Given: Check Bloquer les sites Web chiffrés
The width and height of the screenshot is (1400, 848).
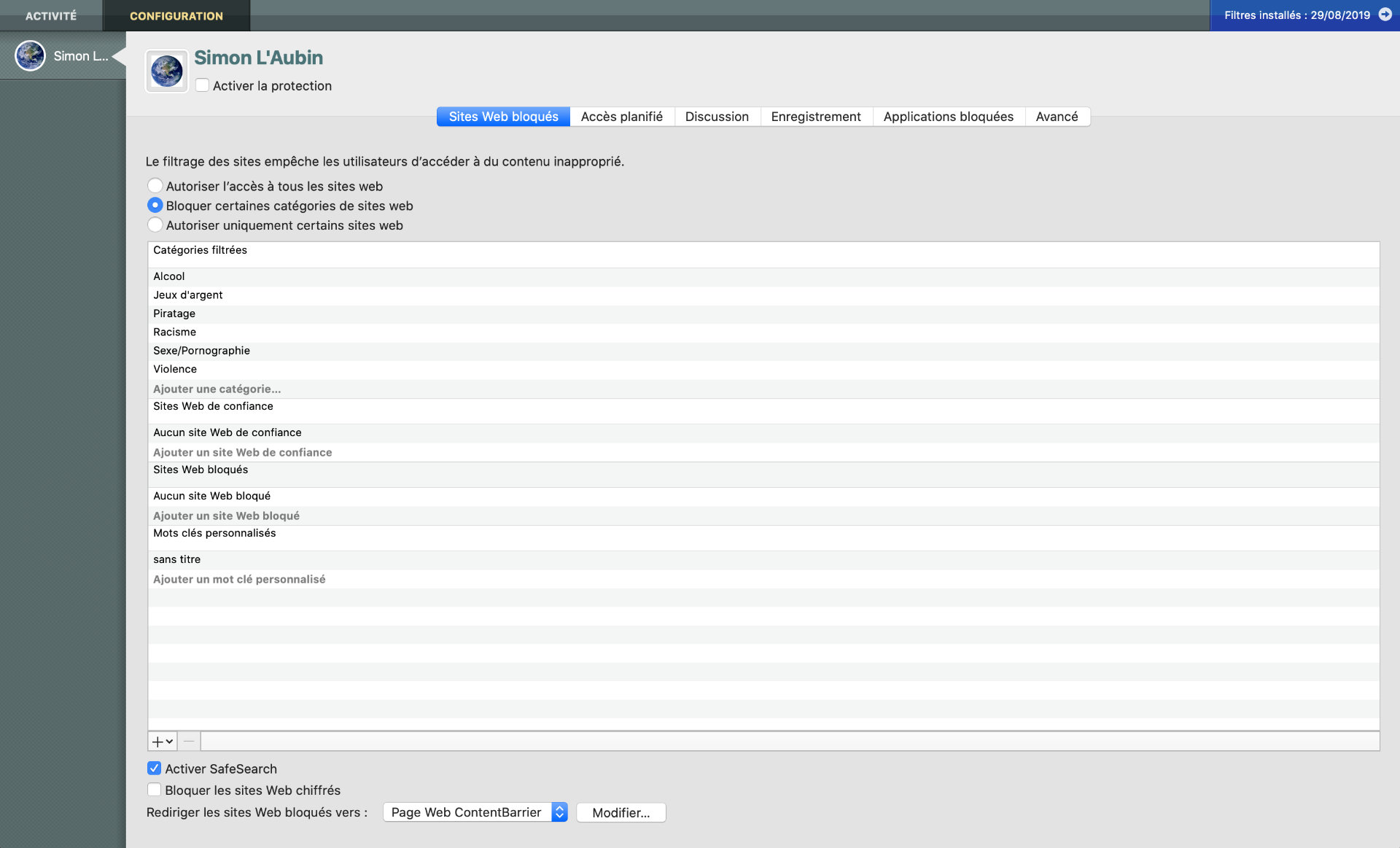Looking at the screenshot, I should coord(154,790).
